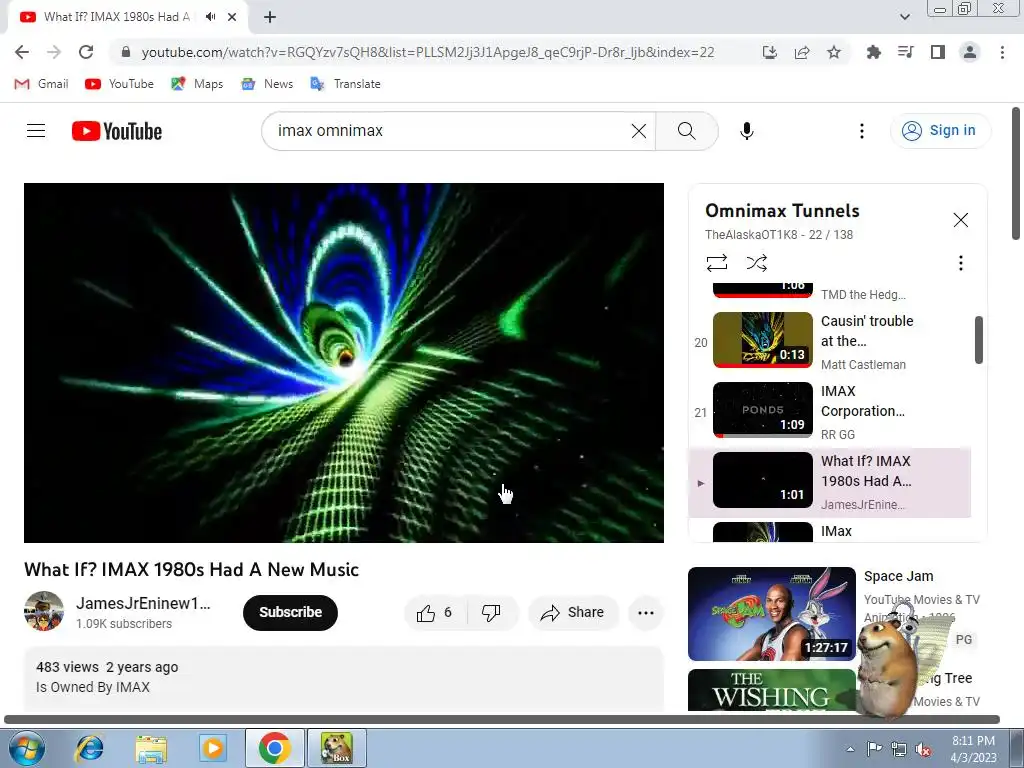Open News bookmark
1024x768 pixels.
267,84
